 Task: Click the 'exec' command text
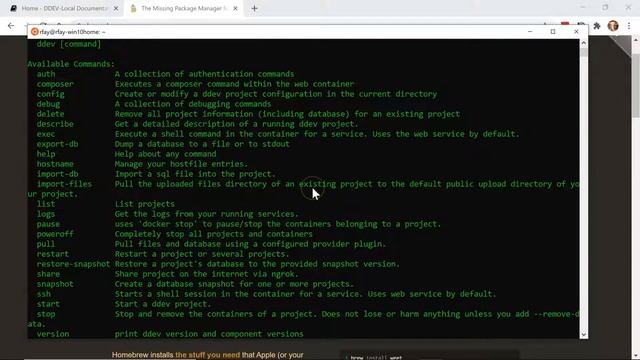46,134
